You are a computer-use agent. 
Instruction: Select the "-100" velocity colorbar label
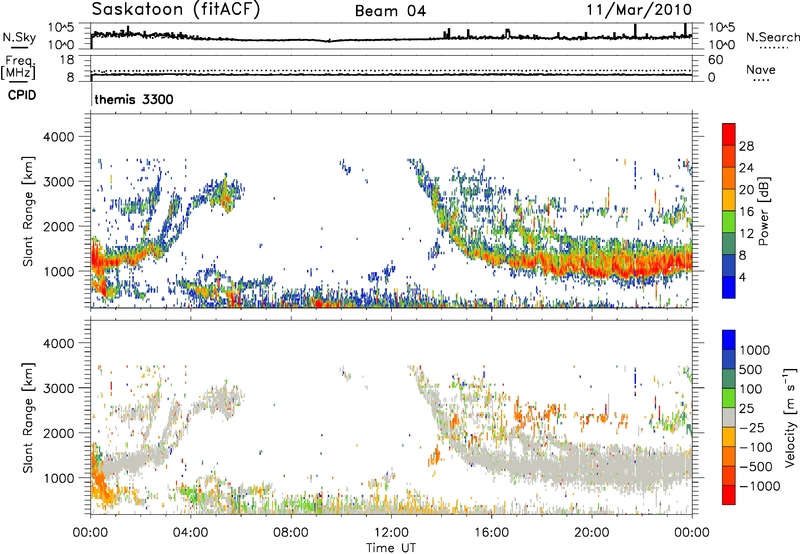coord(756,447)
